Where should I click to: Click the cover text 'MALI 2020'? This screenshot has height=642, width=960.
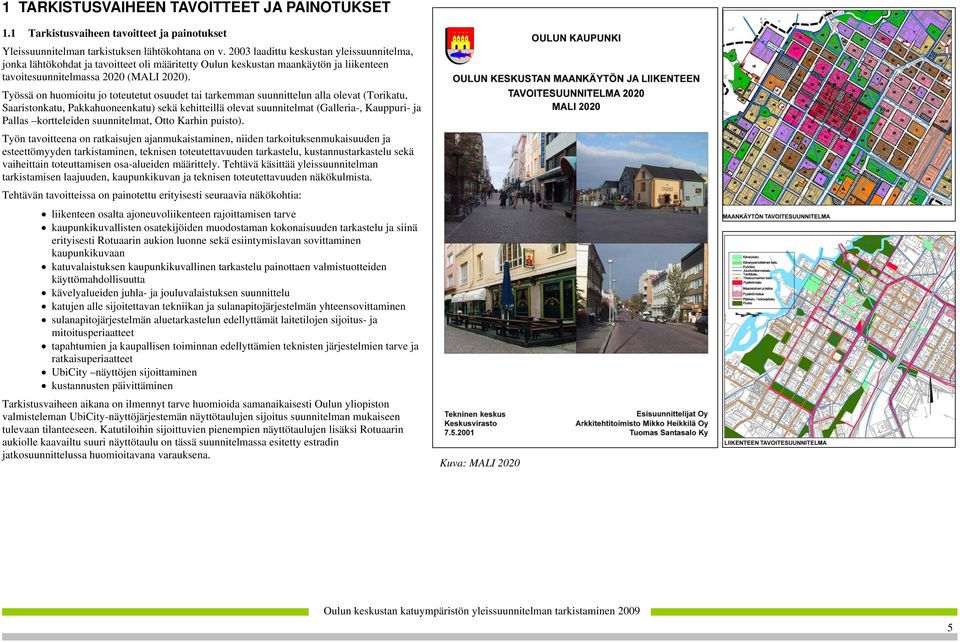(x=576, y=106)
